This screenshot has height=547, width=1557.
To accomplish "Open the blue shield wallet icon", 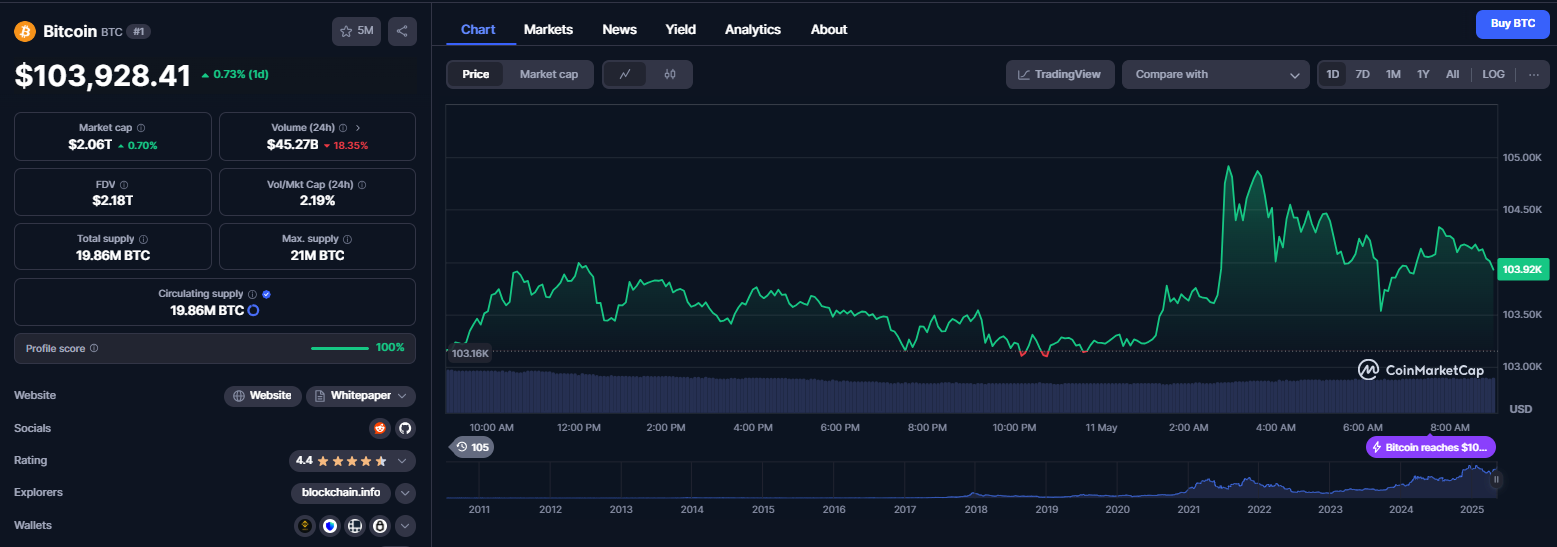I will tap(330, 525).
